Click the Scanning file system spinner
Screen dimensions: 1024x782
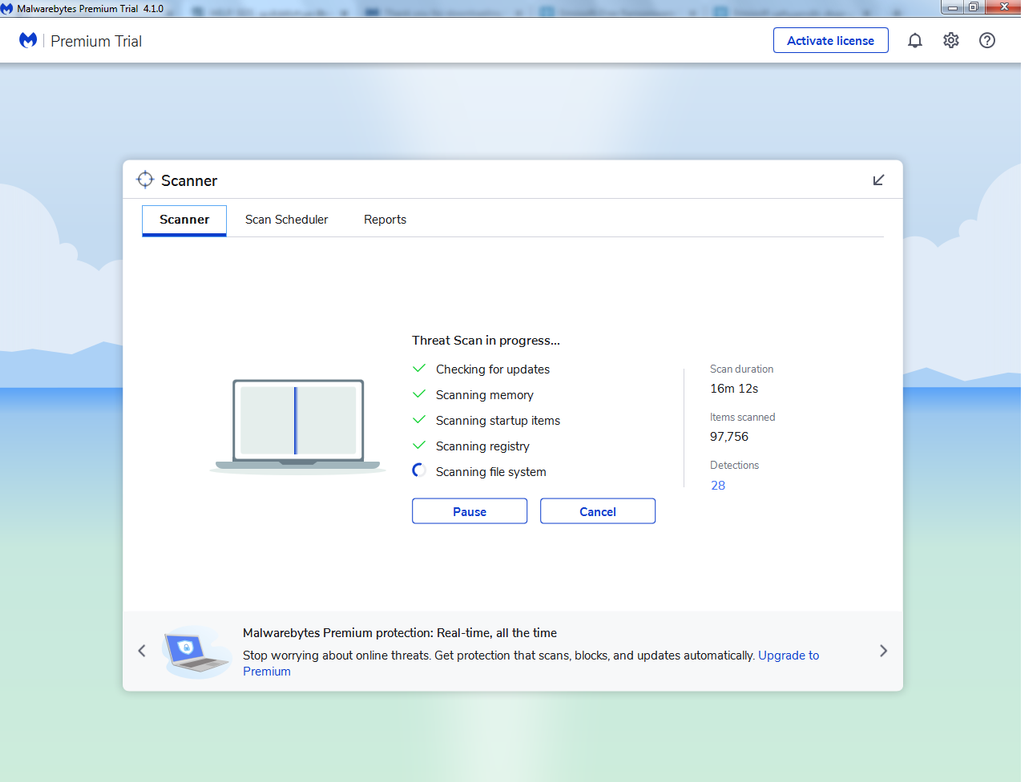pyautogui.click(x=419, y=470)
